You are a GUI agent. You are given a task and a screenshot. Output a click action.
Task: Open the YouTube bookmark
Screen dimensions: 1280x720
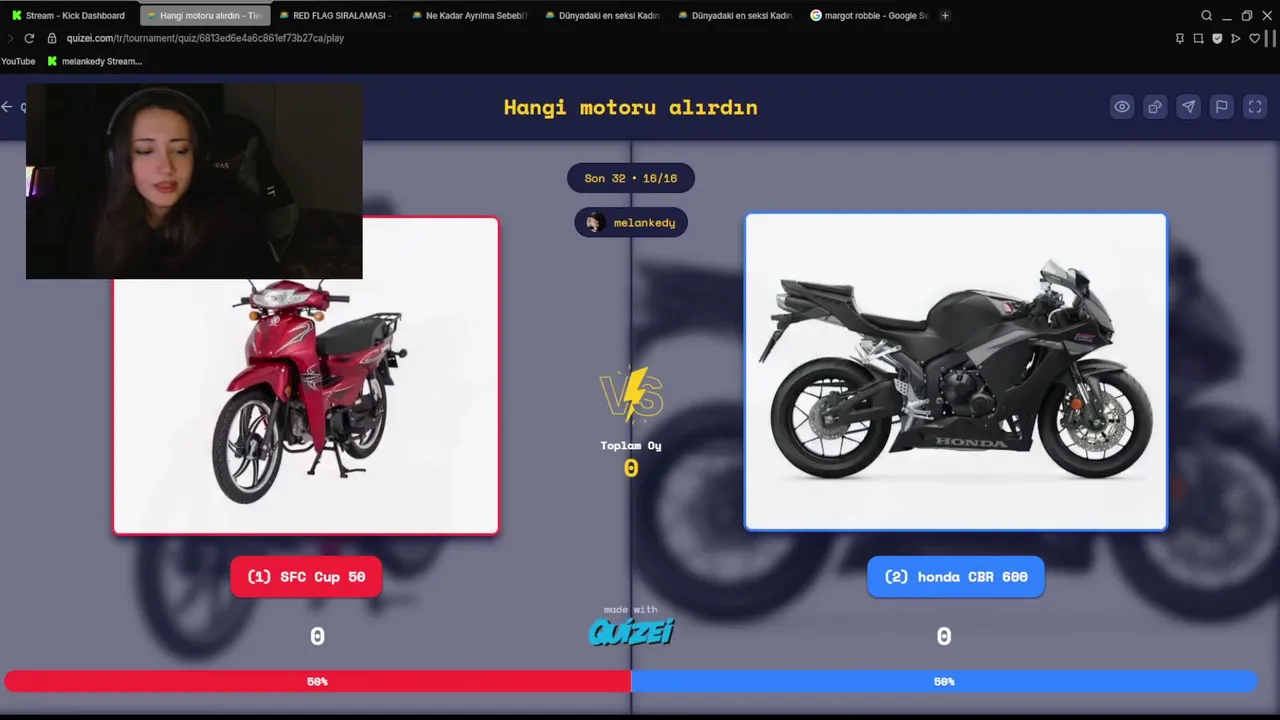(18, 61)
